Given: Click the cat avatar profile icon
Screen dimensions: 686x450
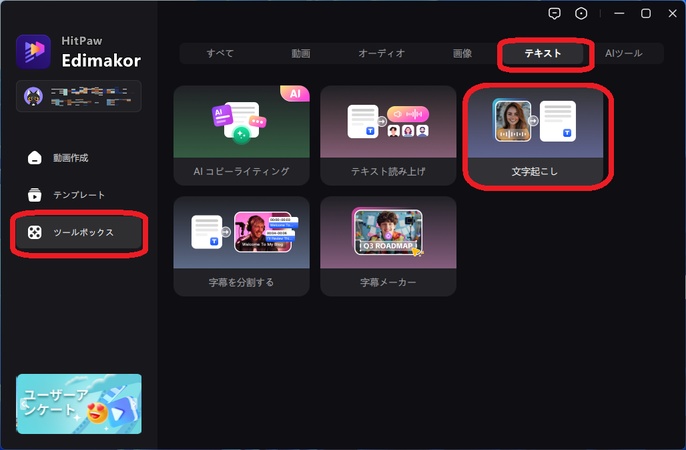Looking at the screenshot, I should pos(33,96).
